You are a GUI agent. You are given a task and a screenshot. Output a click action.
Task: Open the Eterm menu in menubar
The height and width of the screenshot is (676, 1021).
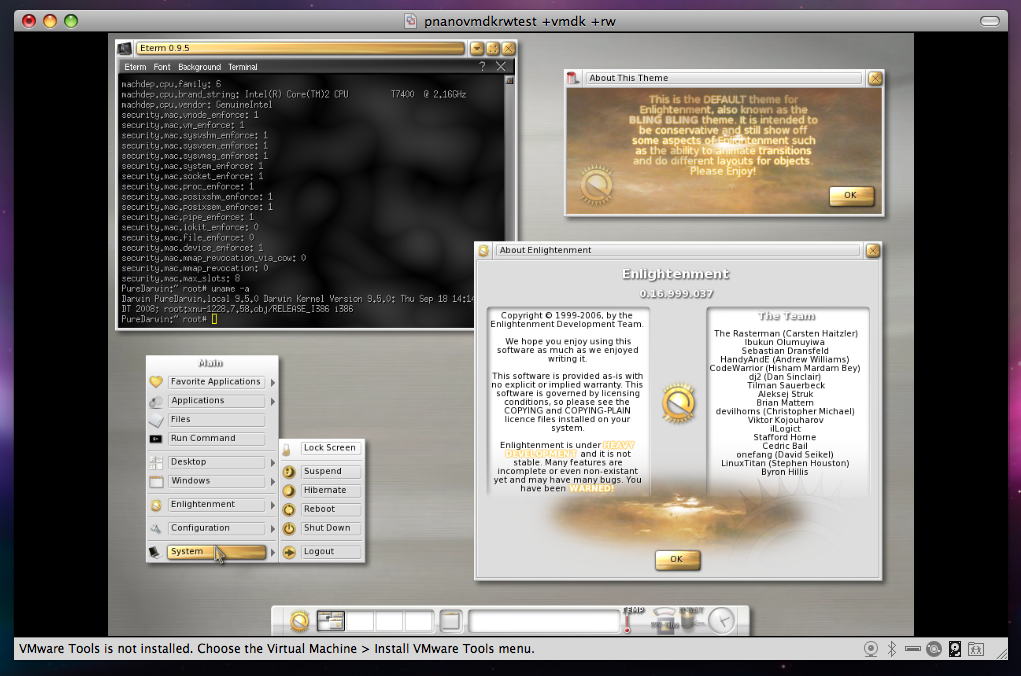(135, 67)
